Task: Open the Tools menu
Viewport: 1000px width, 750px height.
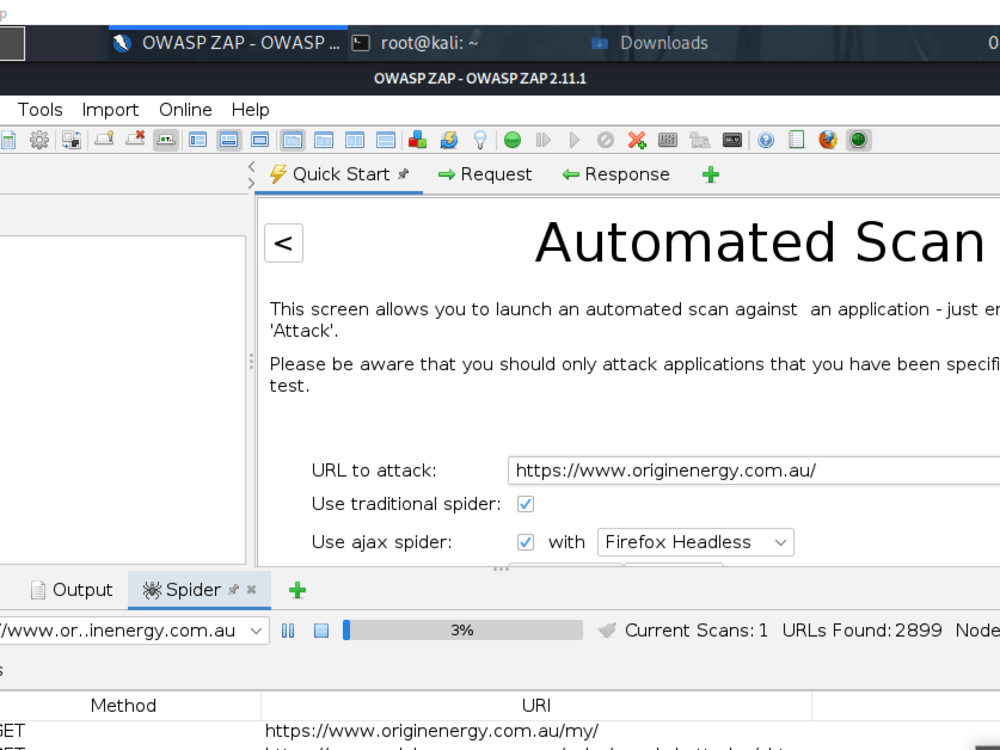Action: pos(40,110)
